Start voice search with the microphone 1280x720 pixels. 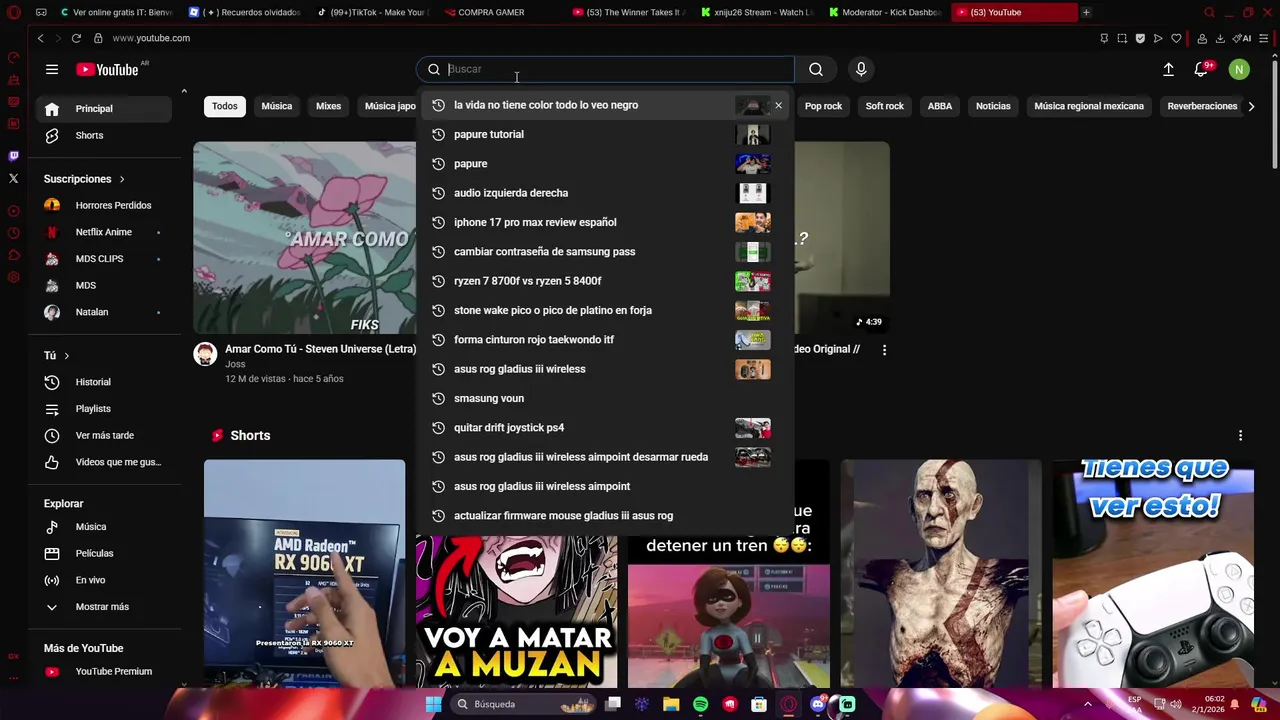click(861, 69)
